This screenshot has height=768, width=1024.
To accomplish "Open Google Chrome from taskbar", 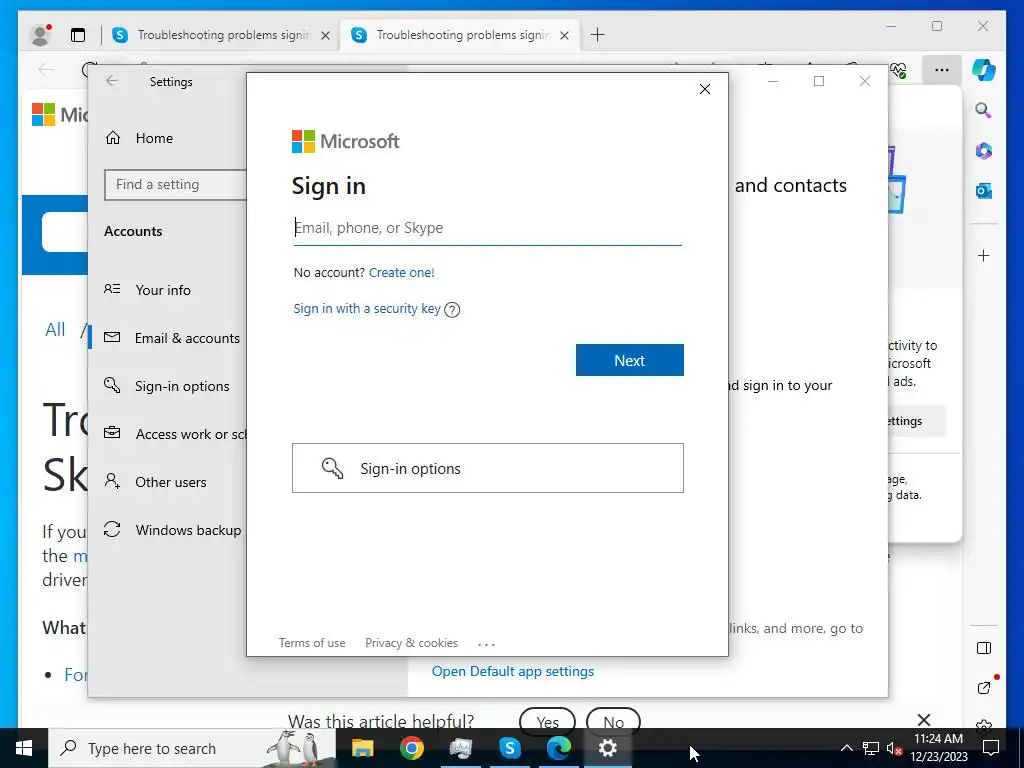I will [x=411, y=748].
